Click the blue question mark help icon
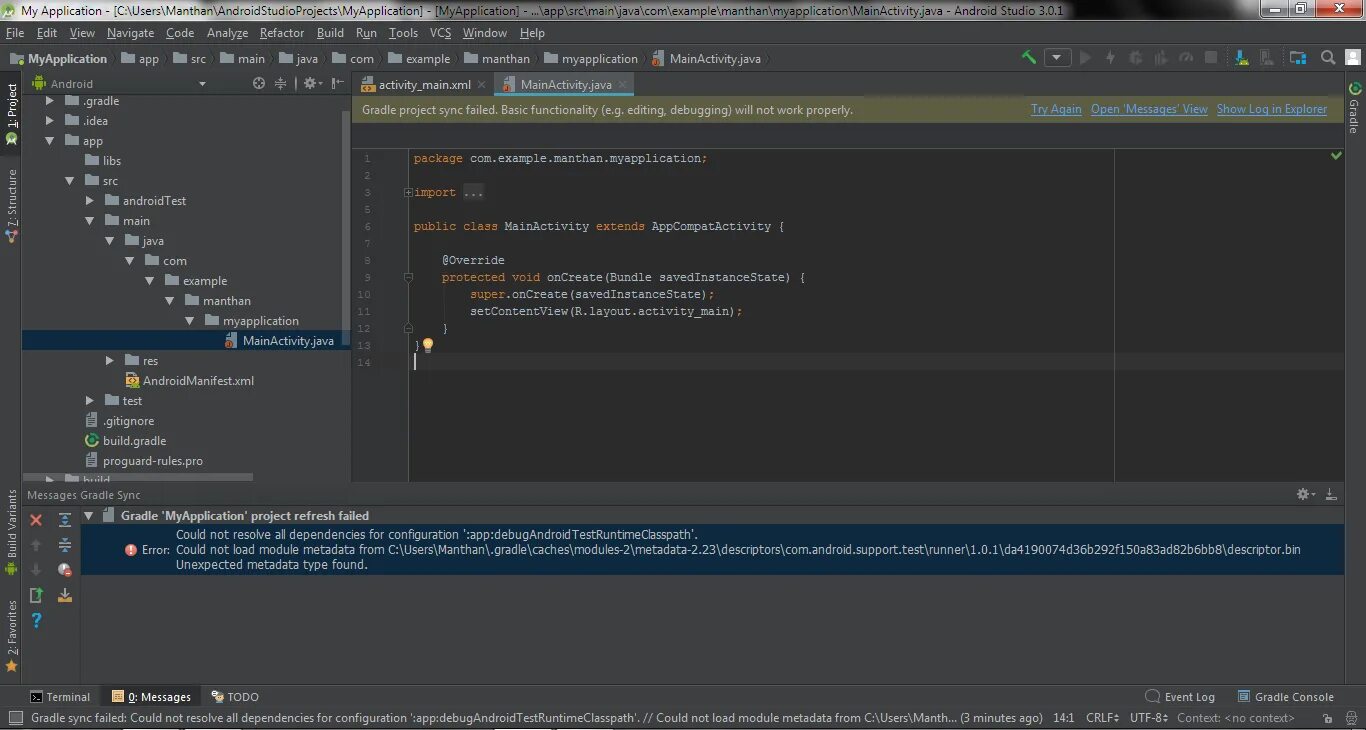Image resolution: width=1366 pixels, height=730 pixels. 36,620
